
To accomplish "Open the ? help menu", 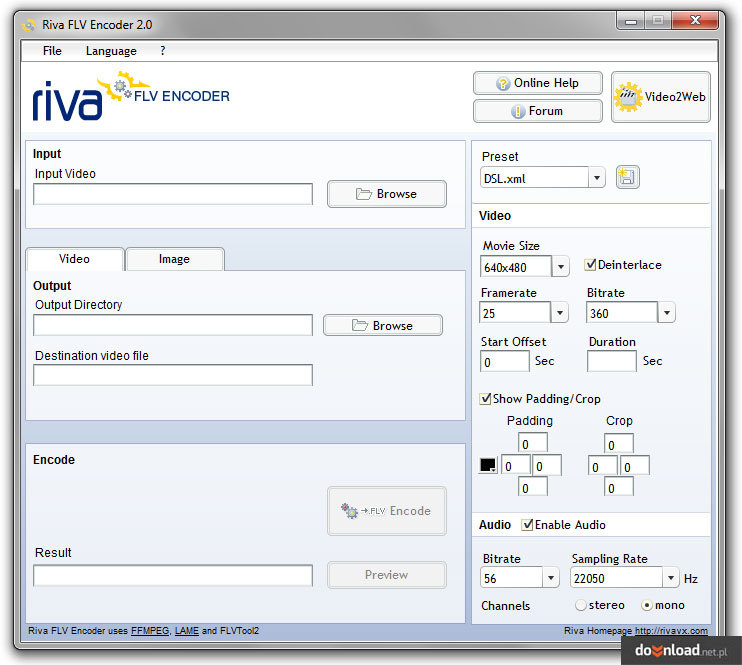I will (x=163, y=51).
